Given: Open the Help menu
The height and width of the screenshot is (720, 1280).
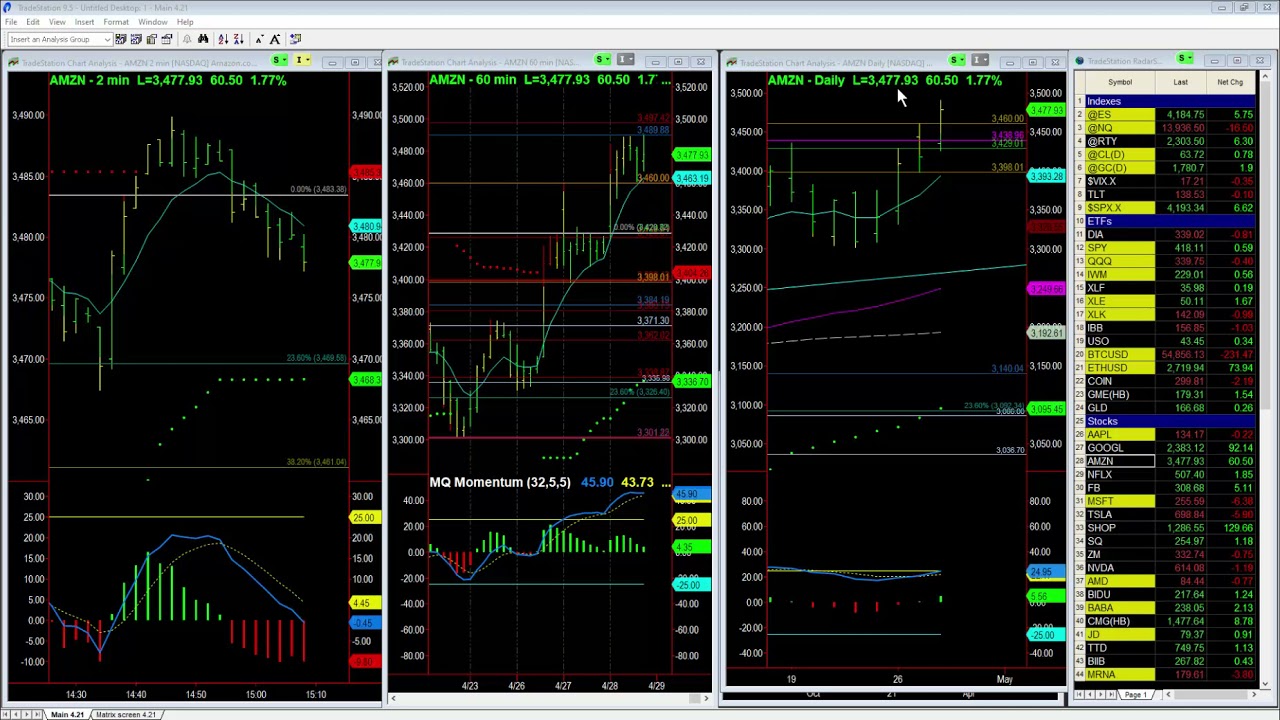Looking at the screenshot, I should pos(185,22).
